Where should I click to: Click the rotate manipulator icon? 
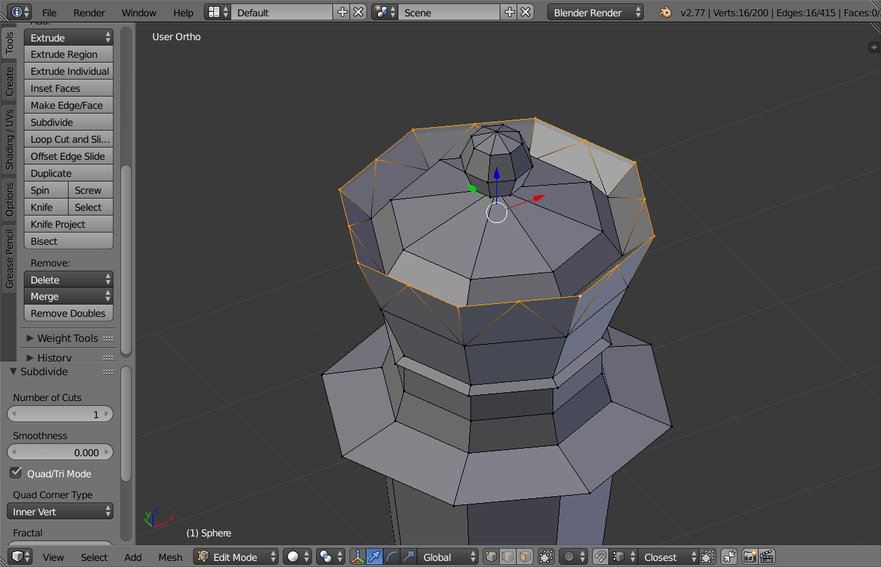(x=392, y=557)
